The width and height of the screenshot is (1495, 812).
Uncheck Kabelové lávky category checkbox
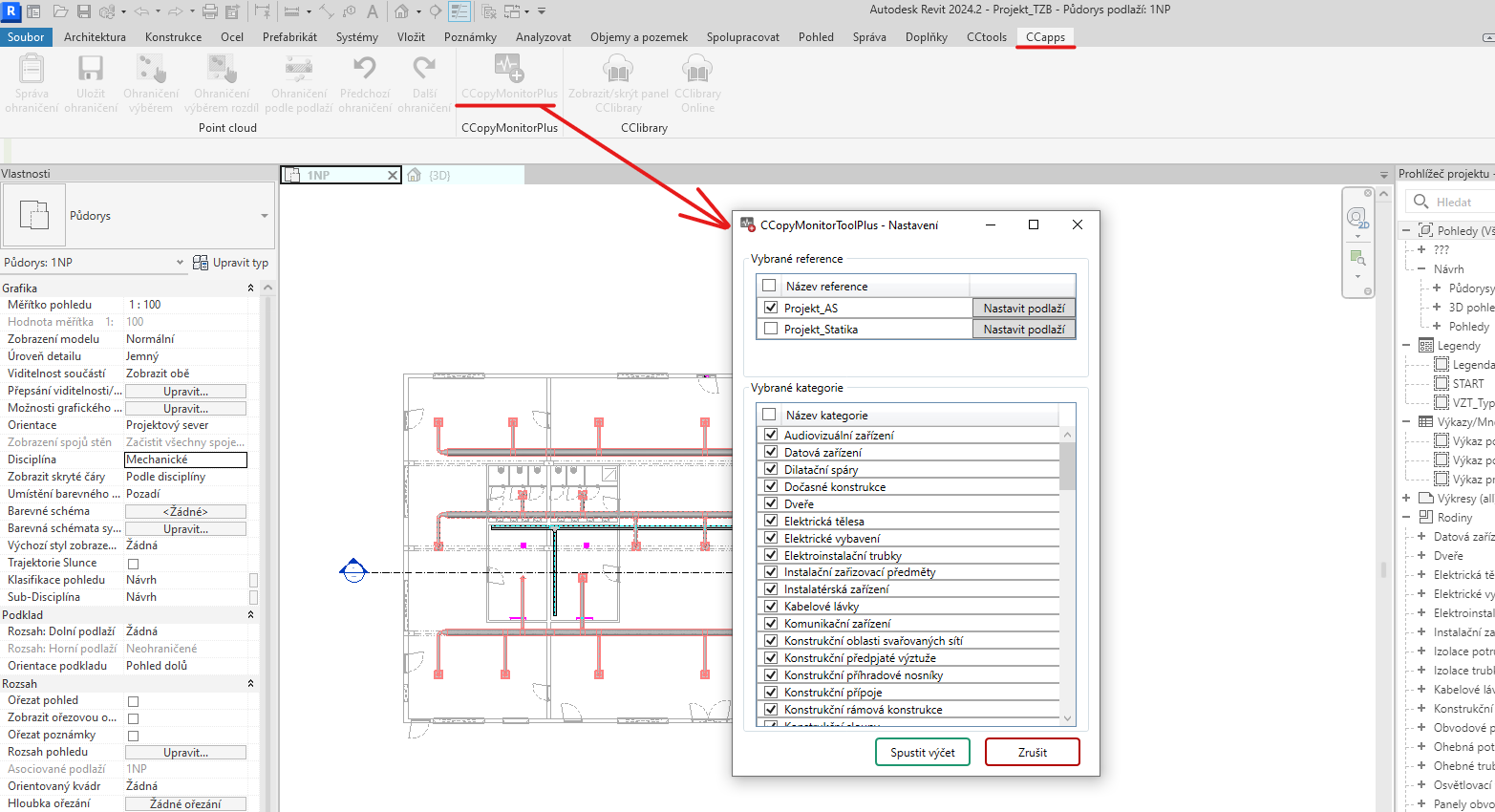pos(771,606)
